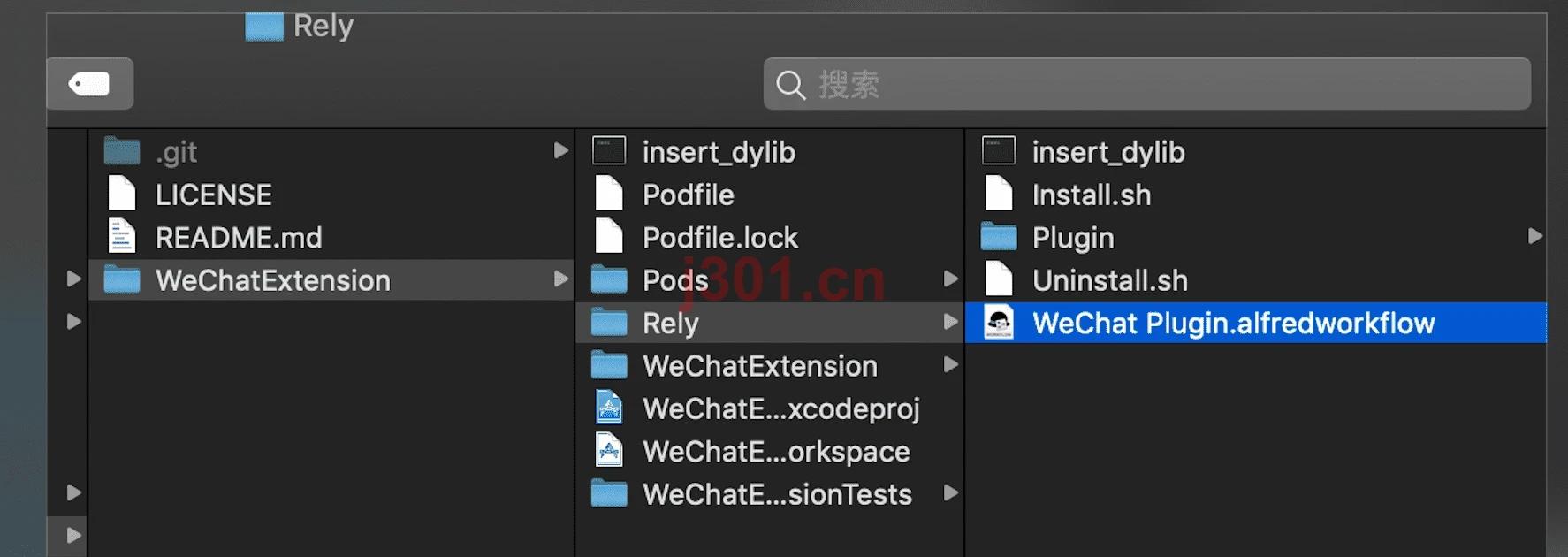Select the WeChat Plugin.alfredworkflow file icon
This screenshot has height=557, width=1568.
(x=999, y=323)
